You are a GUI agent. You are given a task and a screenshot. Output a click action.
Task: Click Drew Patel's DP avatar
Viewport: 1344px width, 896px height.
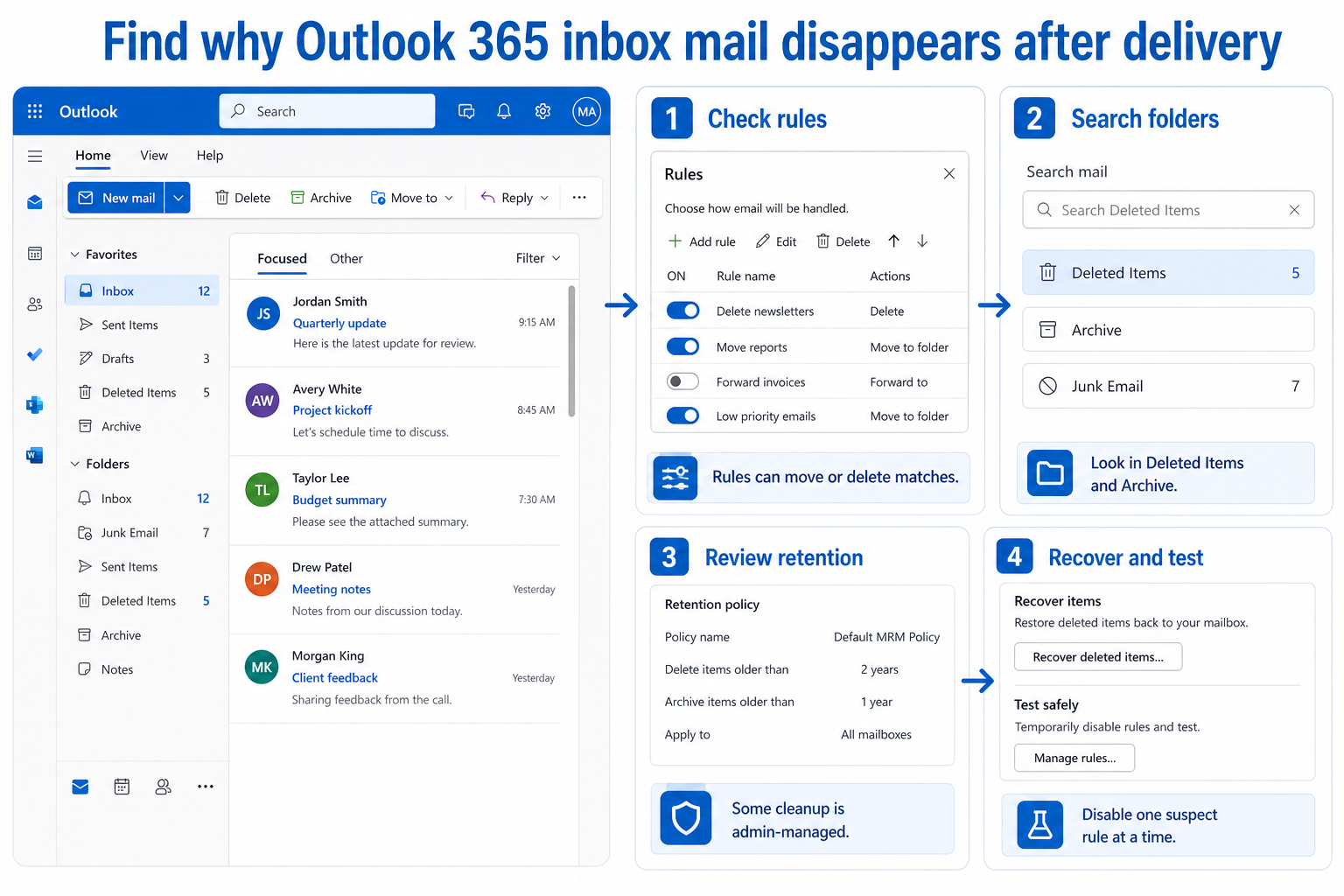point(262,579)
